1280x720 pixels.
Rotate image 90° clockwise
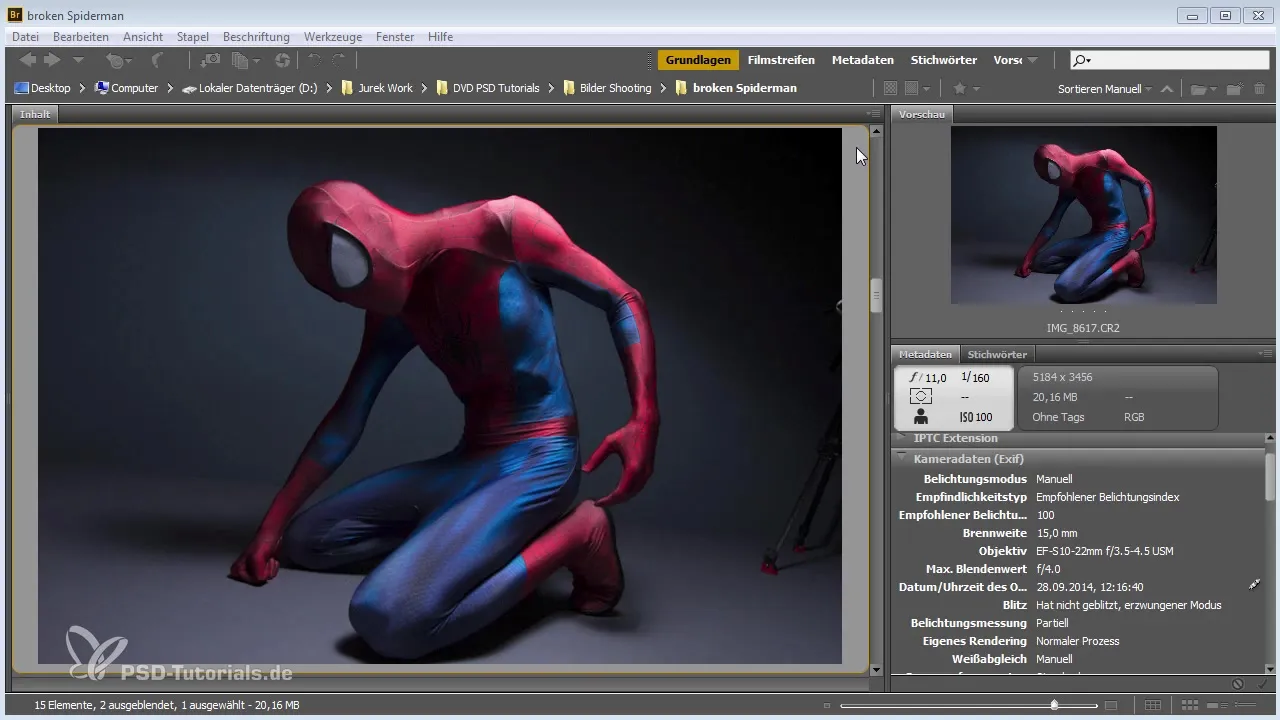(339, 61)
